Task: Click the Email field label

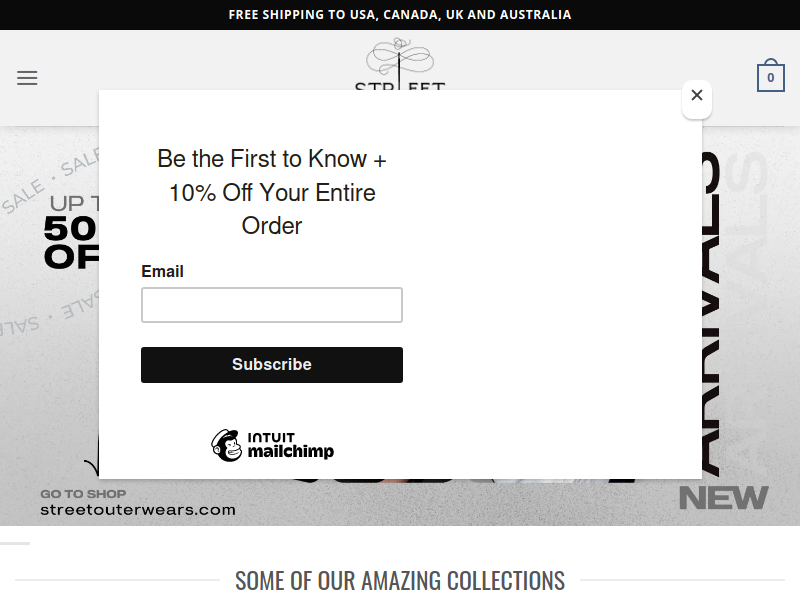Action: (x=162, y=271)
